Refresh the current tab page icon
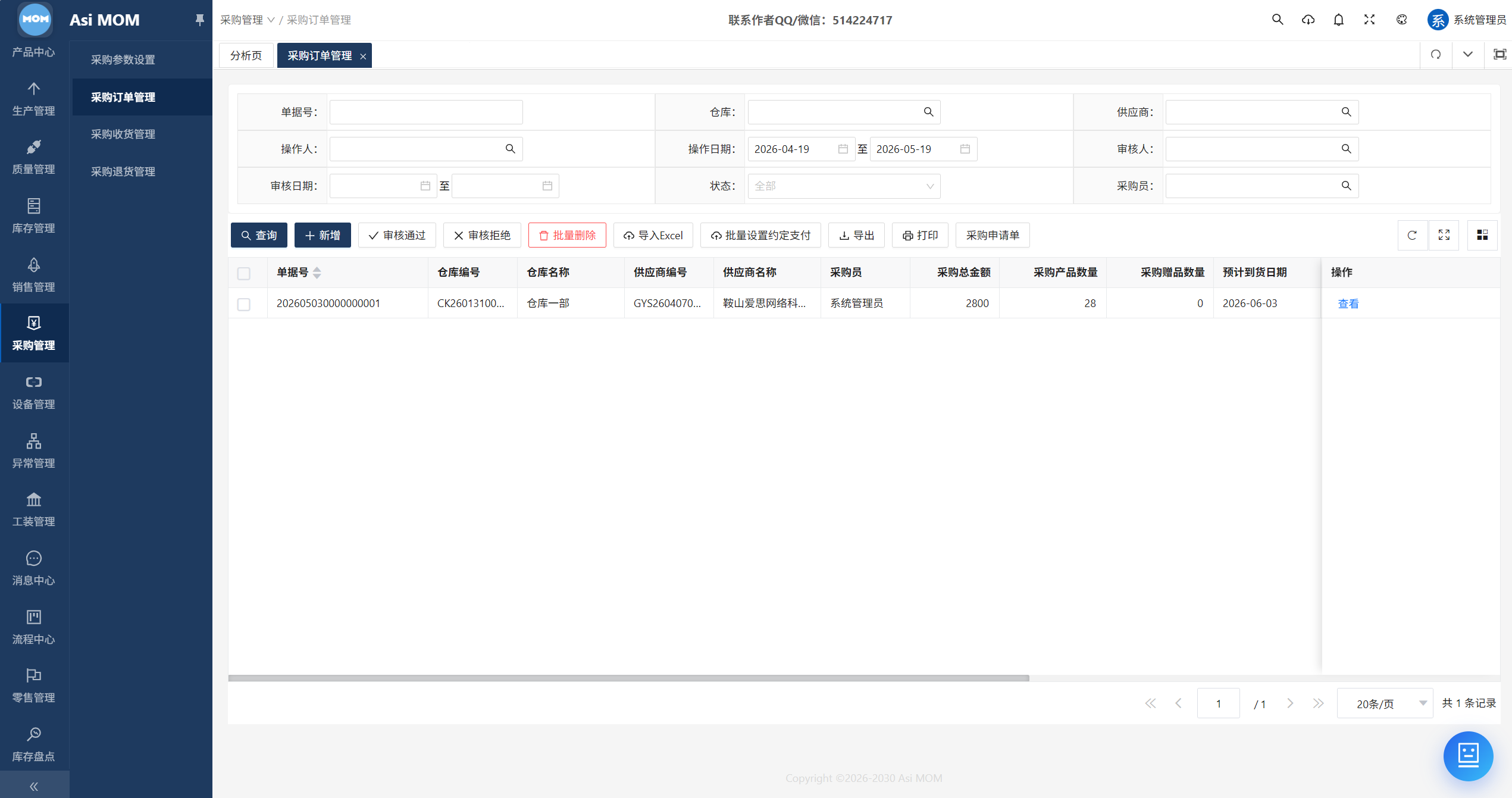Screen dimensions: 1512x798 point(1436,55)
